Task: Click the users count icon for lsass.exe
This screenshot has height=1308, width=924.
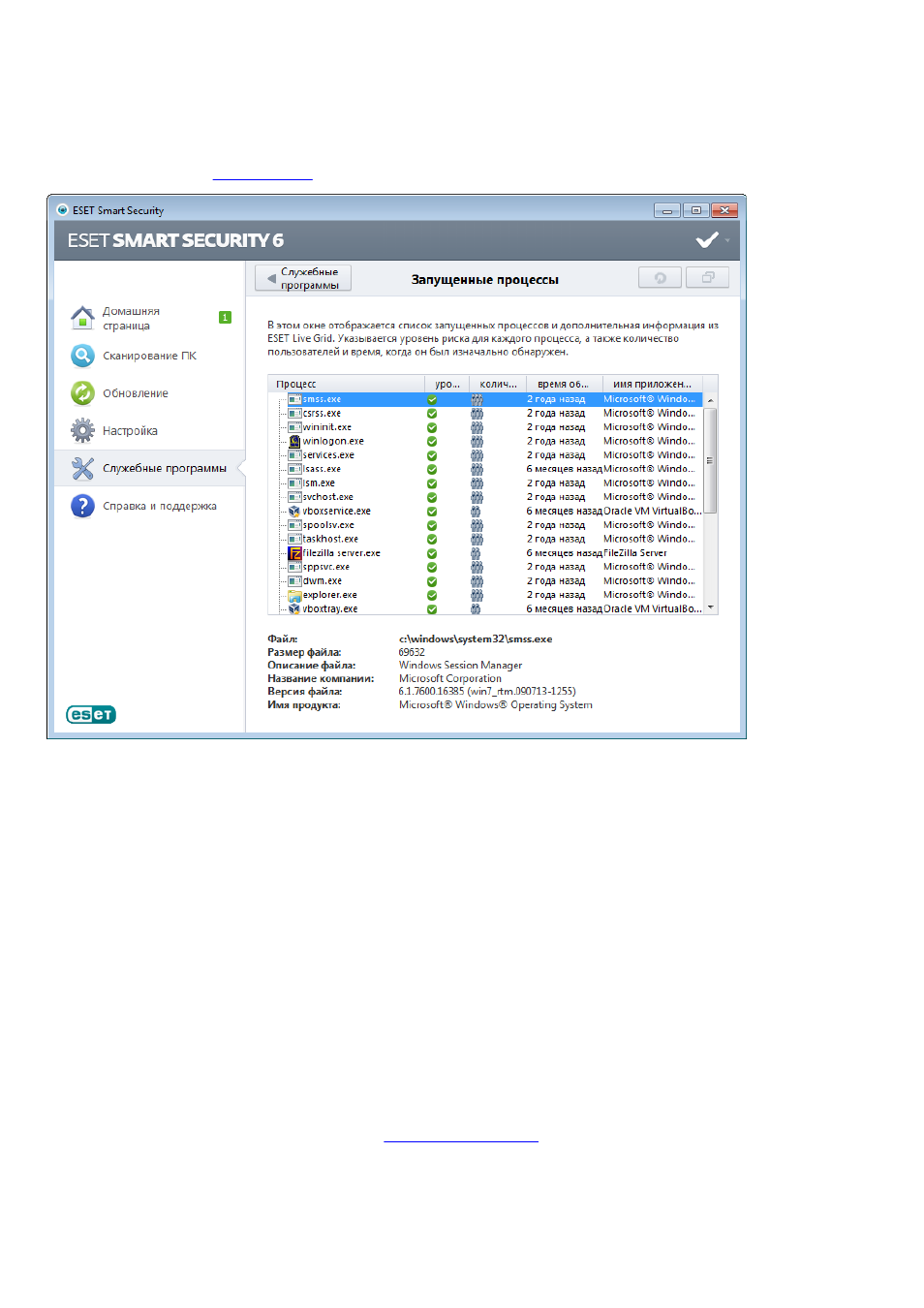Action: coord(477,469)
